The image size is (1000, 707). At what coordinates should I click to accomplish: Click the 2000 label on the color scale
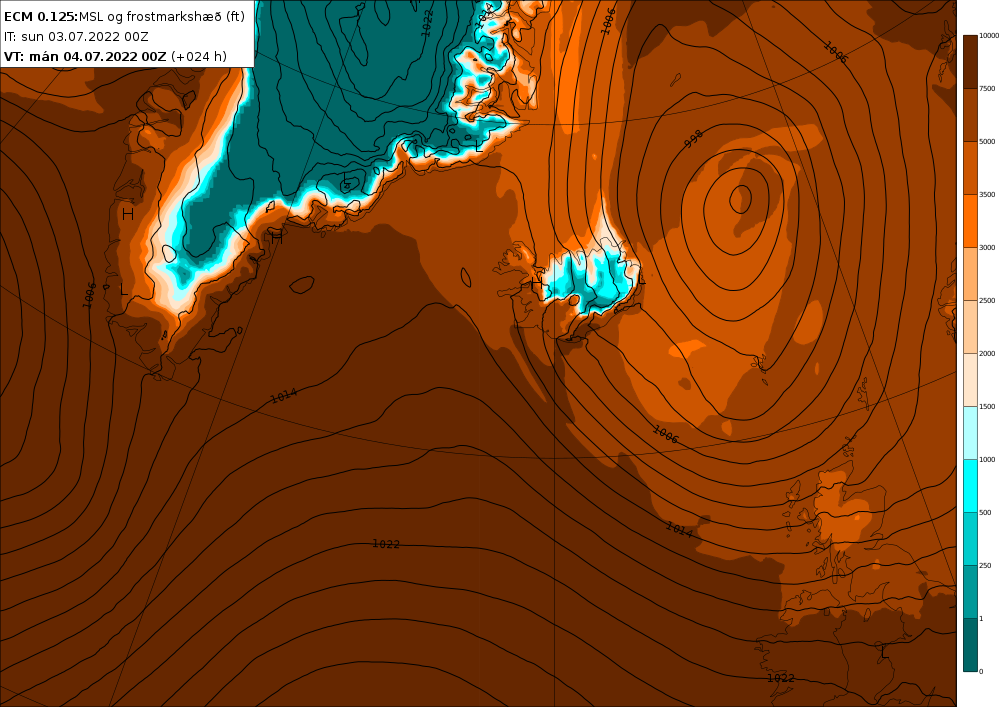(987, 353)
